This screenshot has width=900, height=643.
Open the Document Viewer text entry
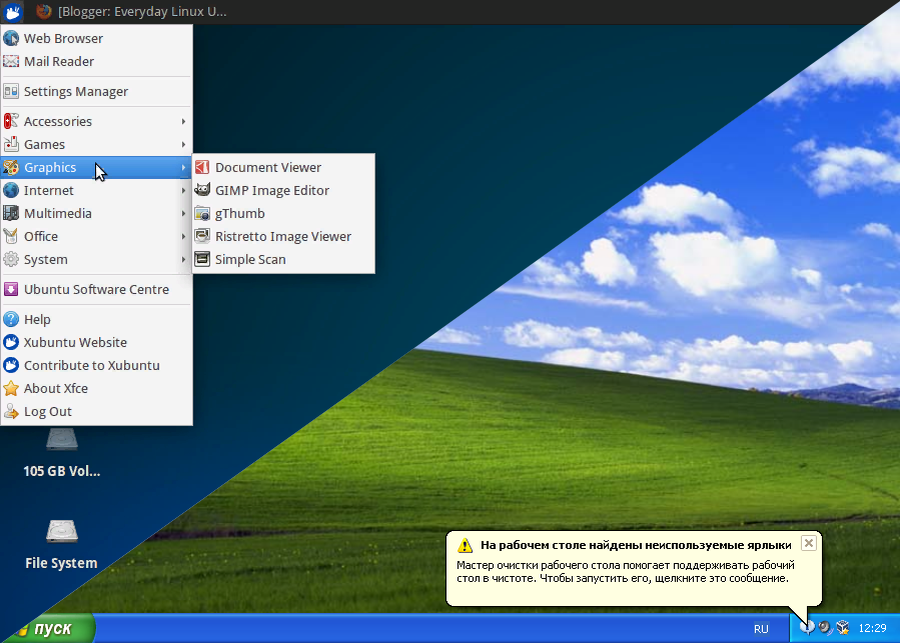coord(268,168)
